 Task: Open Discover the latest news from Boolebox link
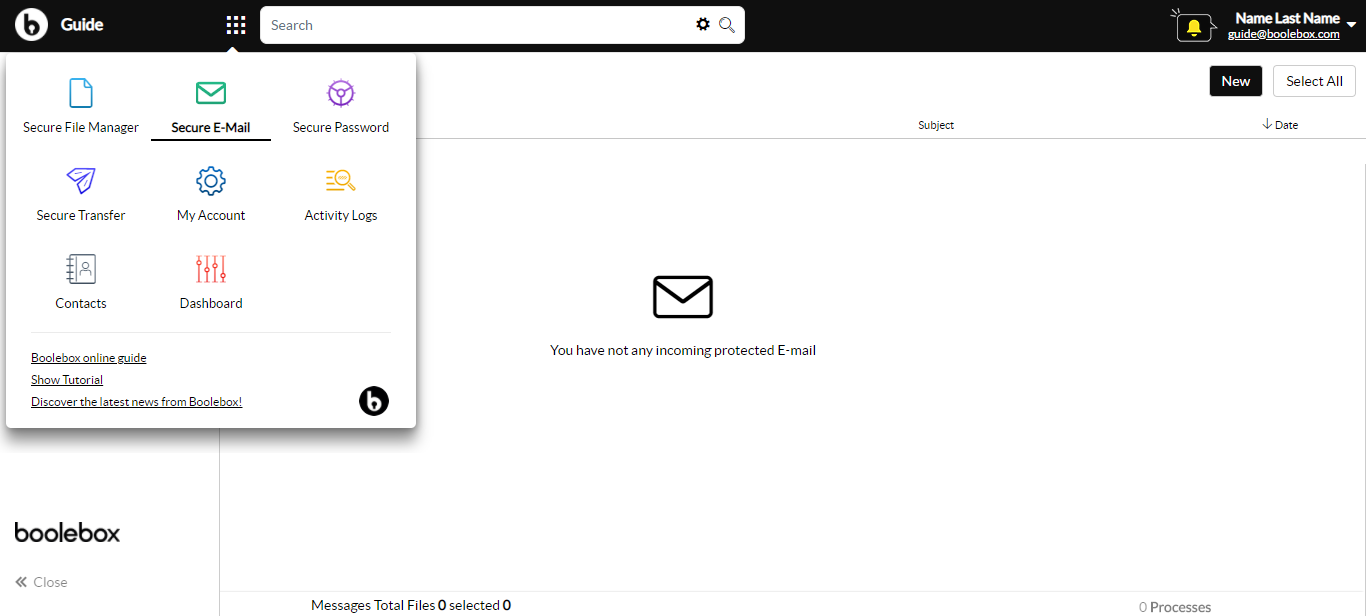tap(137, 402)
